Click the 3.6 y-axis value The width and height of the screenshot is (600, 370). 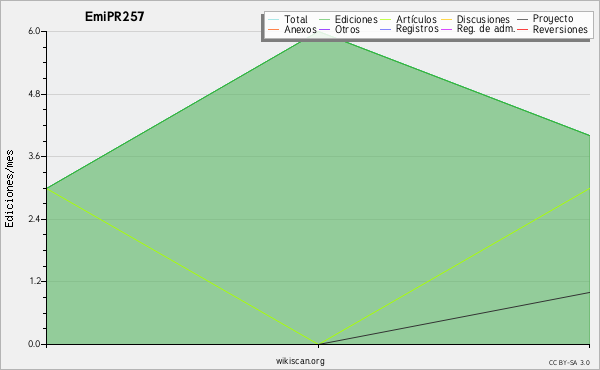[34, 156]
